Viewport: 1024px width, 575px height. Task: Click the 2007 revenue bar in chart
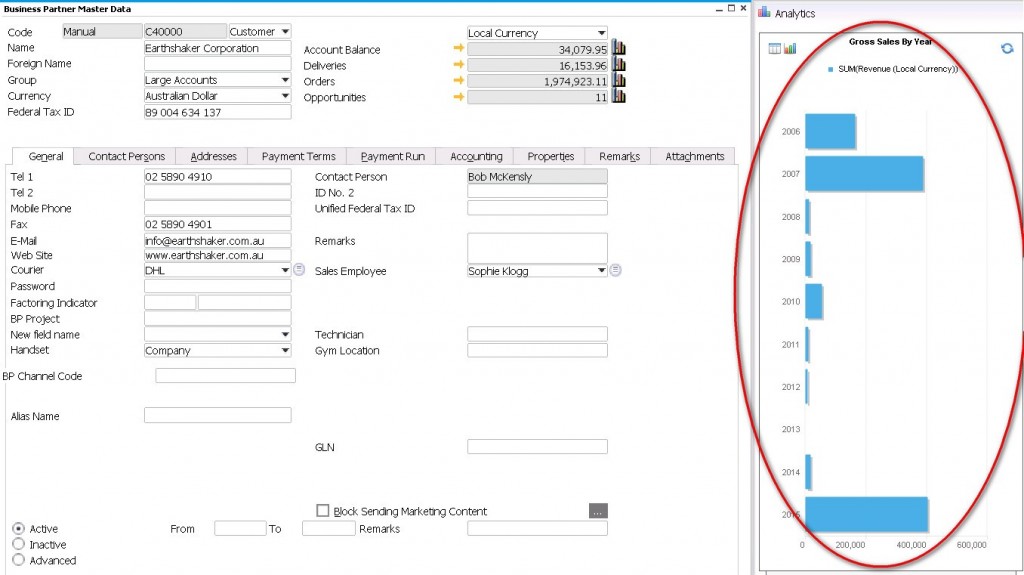pyautogui.click(x=863, y=174)
